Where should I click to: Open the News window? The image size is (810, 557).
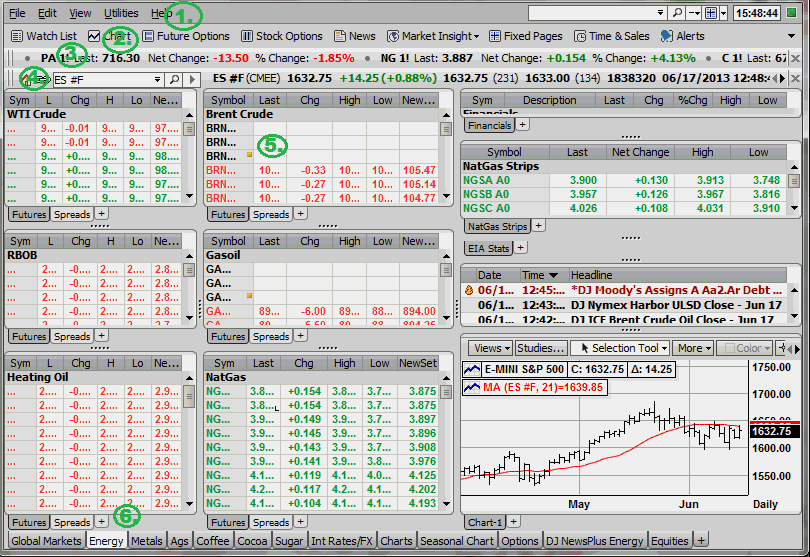pyautogui.click(x=355, y=36)
